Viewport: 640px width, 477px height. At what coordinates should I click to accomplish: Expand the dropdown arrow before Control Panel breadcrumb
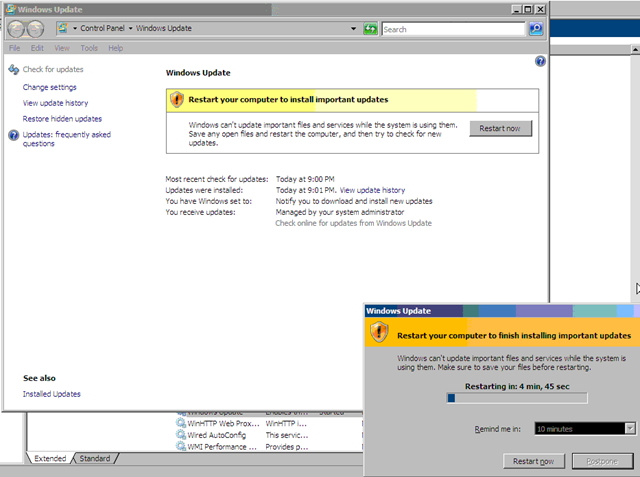(75, 29)
